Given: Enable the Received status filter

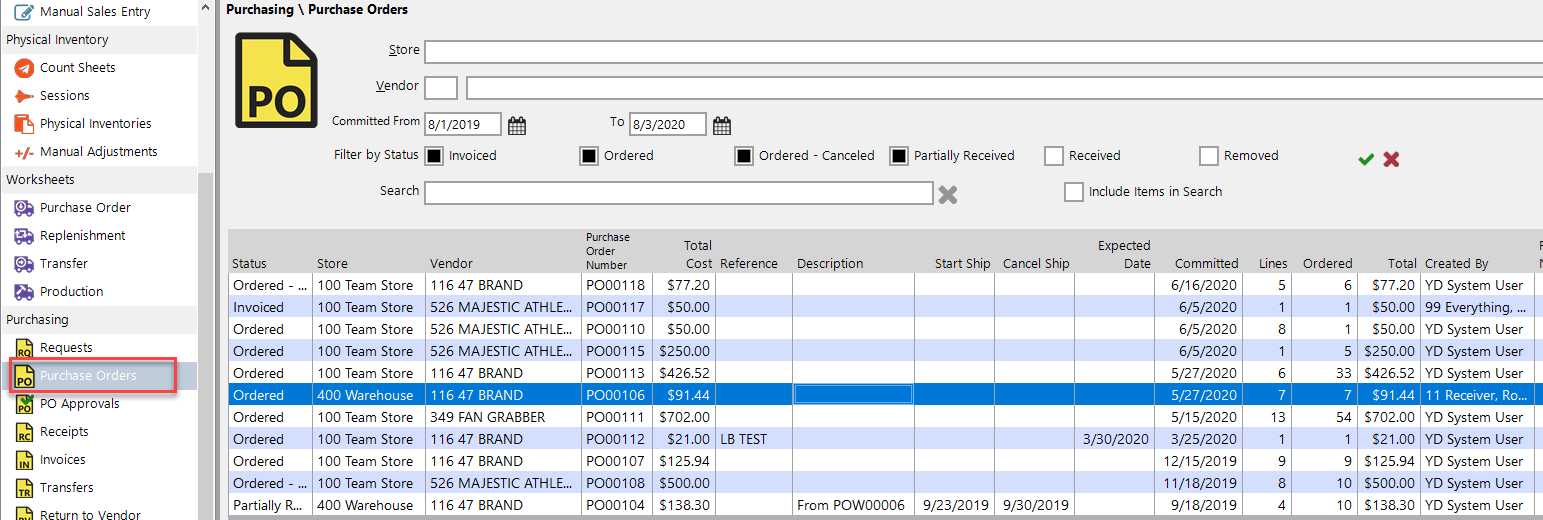Looking at the screenshot, I should tap(1054, 156).
